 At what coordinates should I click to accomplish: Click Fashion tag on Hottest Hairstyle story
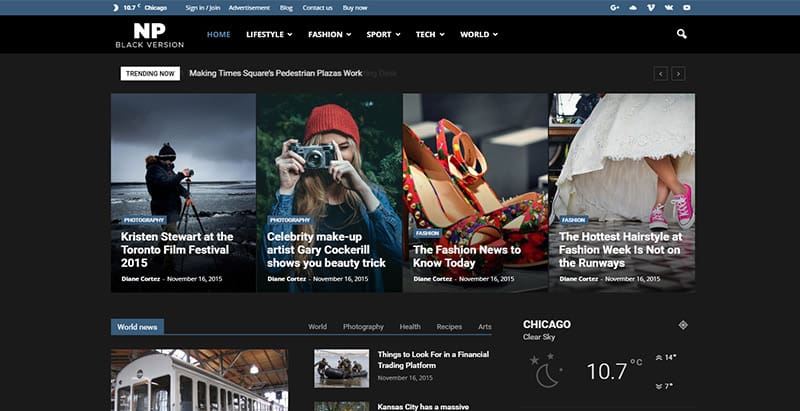pyautogui.click(x=573, y=220)
